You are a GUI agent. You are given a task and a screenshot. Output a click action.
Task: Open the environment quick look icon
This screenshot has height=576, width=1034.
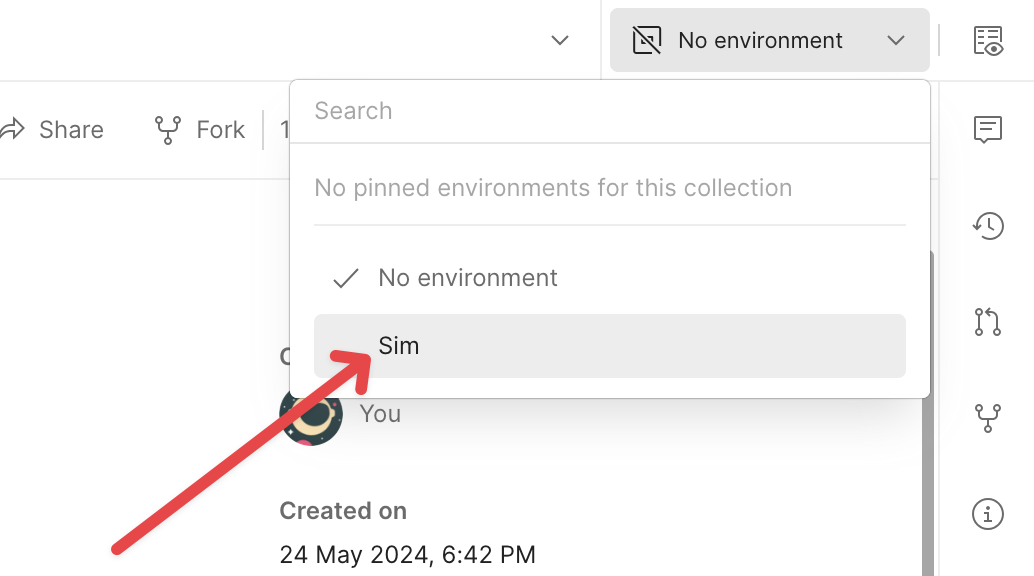pyautogui.click(x=988, y=41)
